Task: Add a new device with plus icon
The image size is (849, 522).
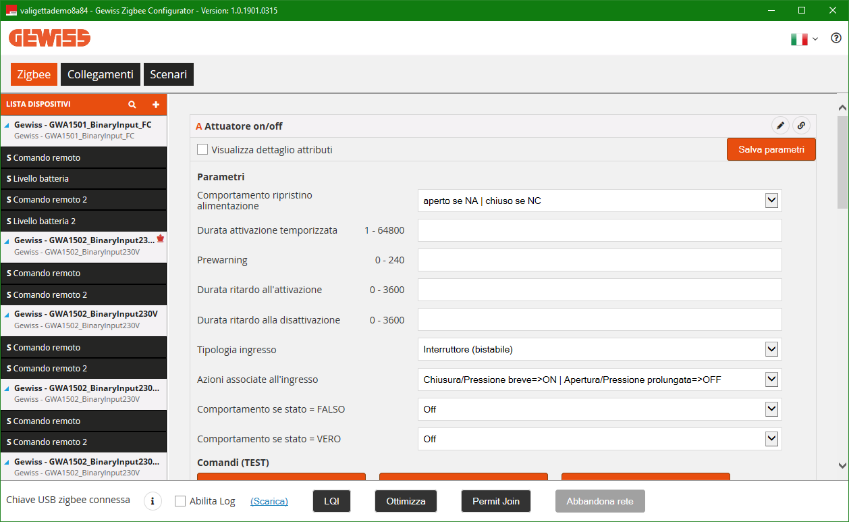Action: 156,105
